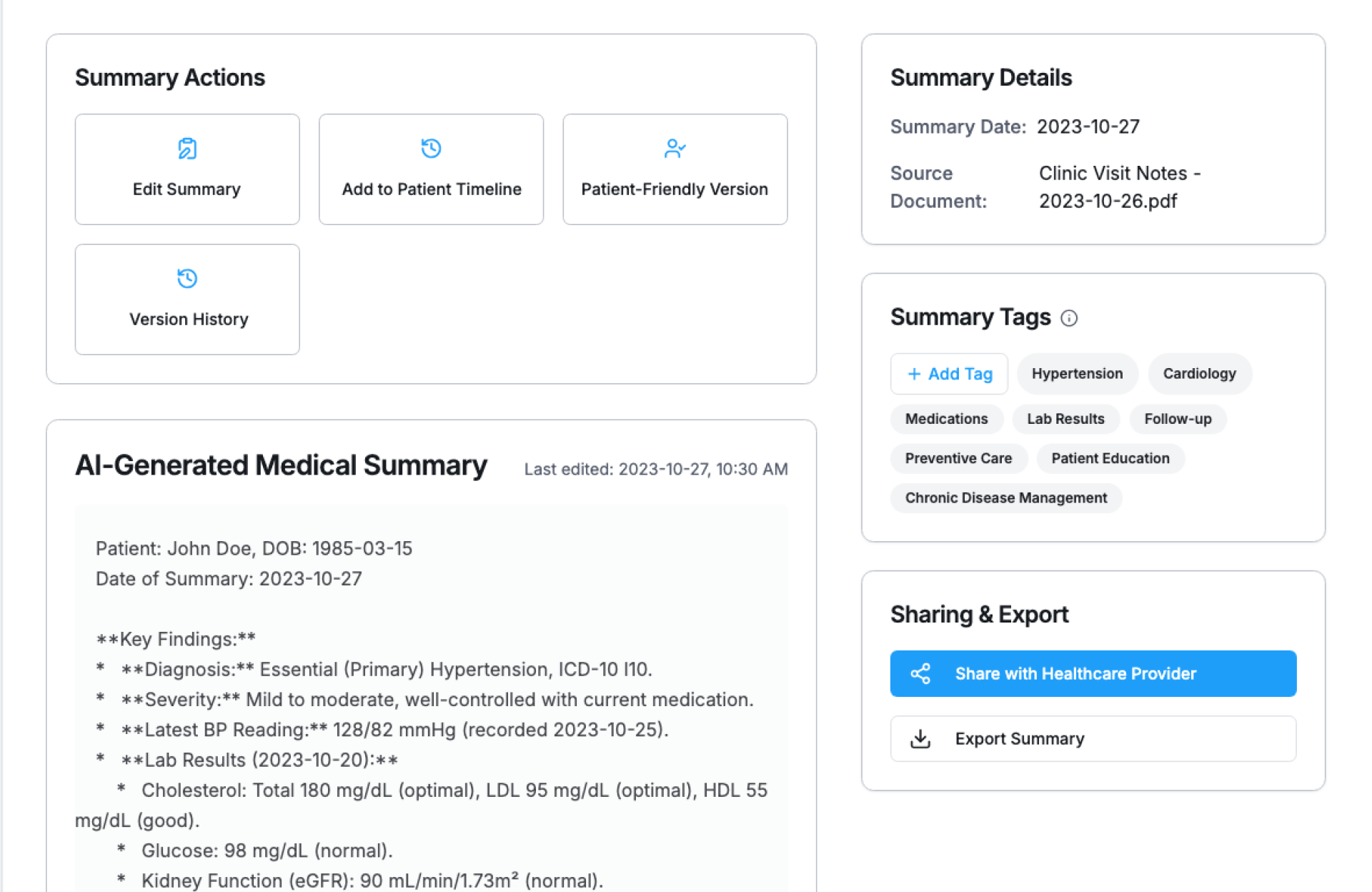Click inside the AI-generated summary text area

(431, 699)
